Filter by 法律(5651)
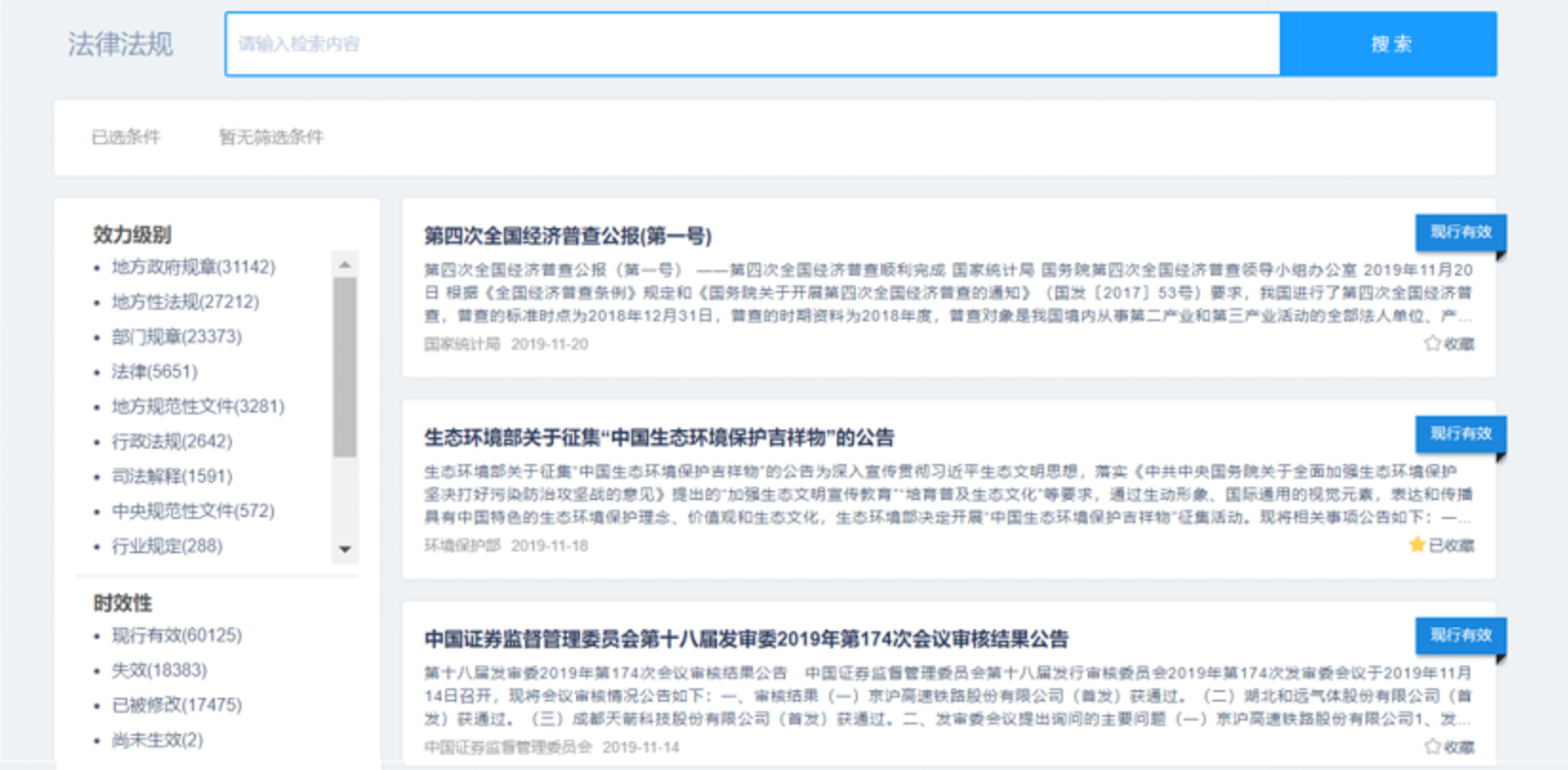 pyautogui.click(x=154, y=372)
